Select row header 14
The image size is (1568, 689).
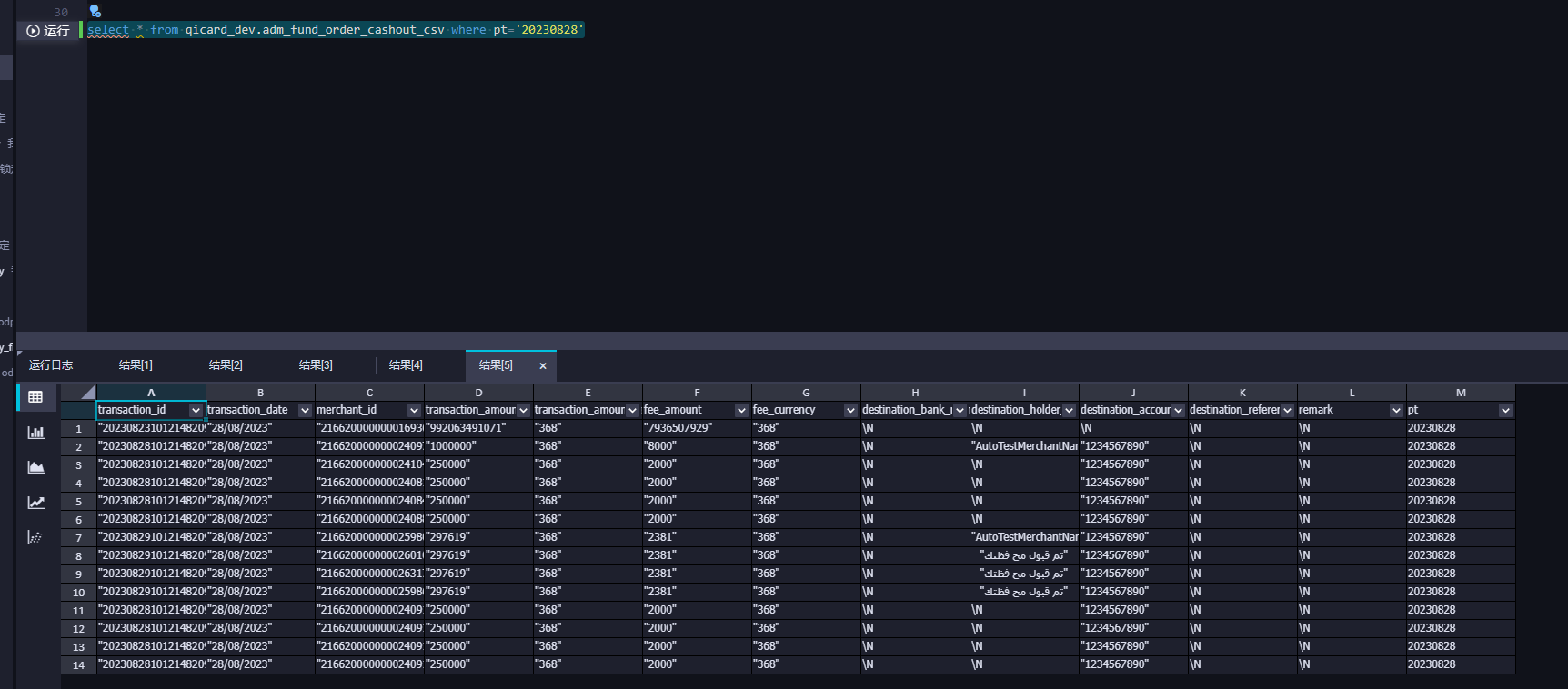pos(78,664)
